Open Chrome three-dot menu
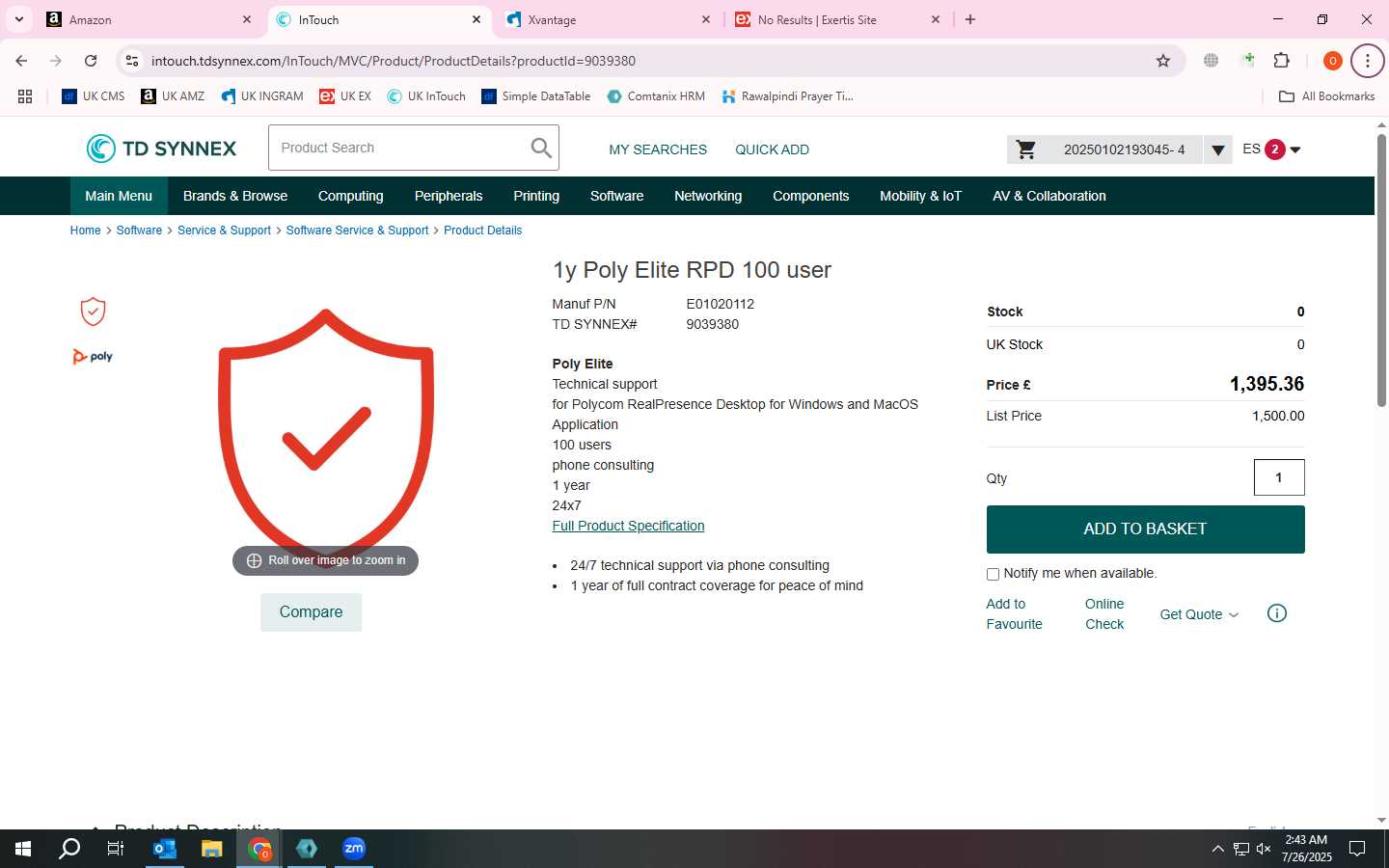 [x=1367, y=61]
